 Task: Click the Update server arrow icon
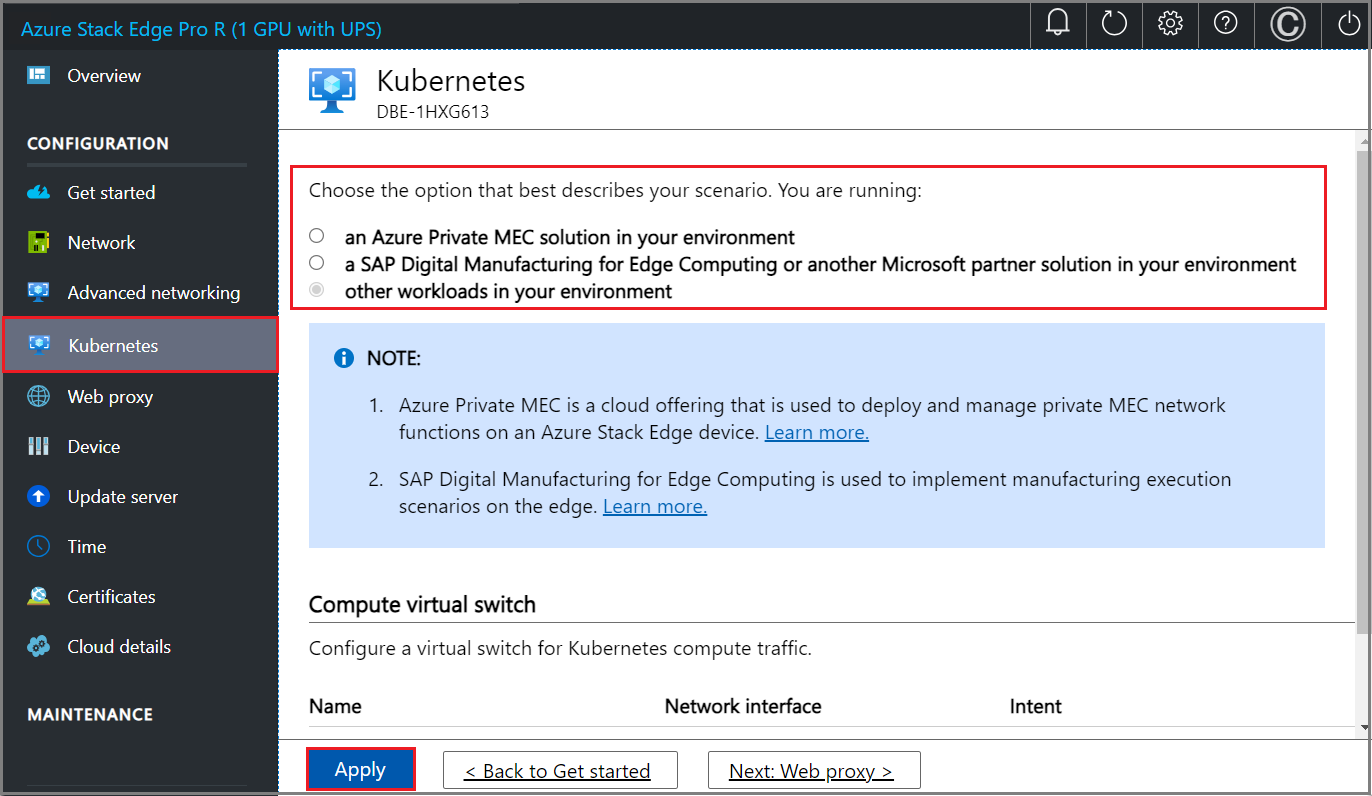[38, 496]
